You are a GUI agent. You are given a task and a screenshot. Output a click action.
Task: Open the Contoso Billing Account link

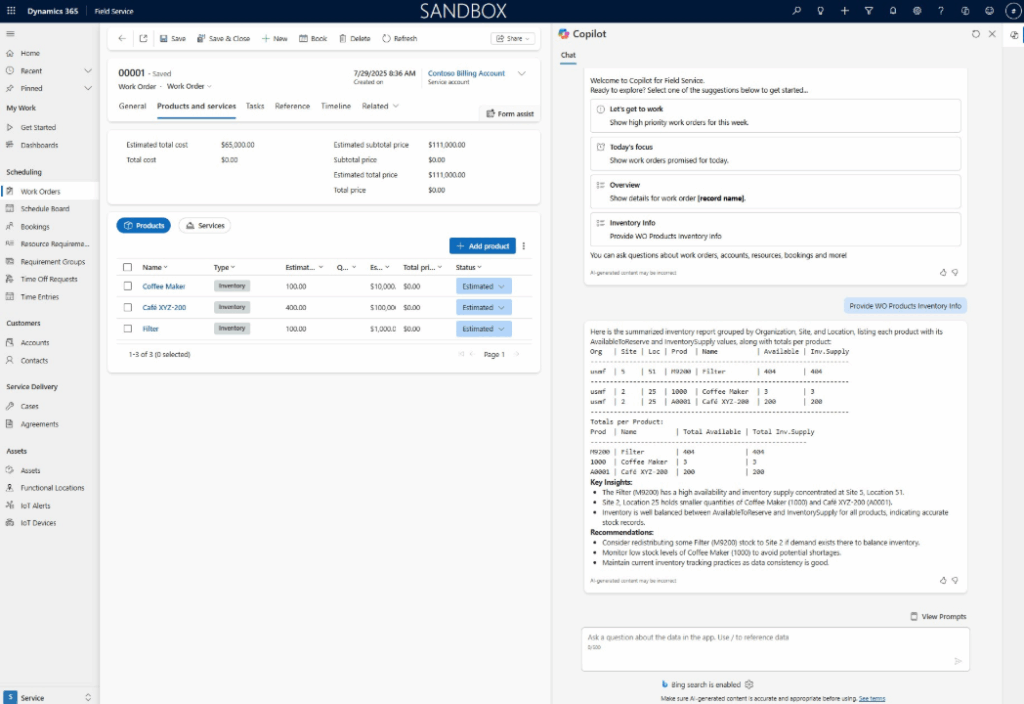[466, 73]
